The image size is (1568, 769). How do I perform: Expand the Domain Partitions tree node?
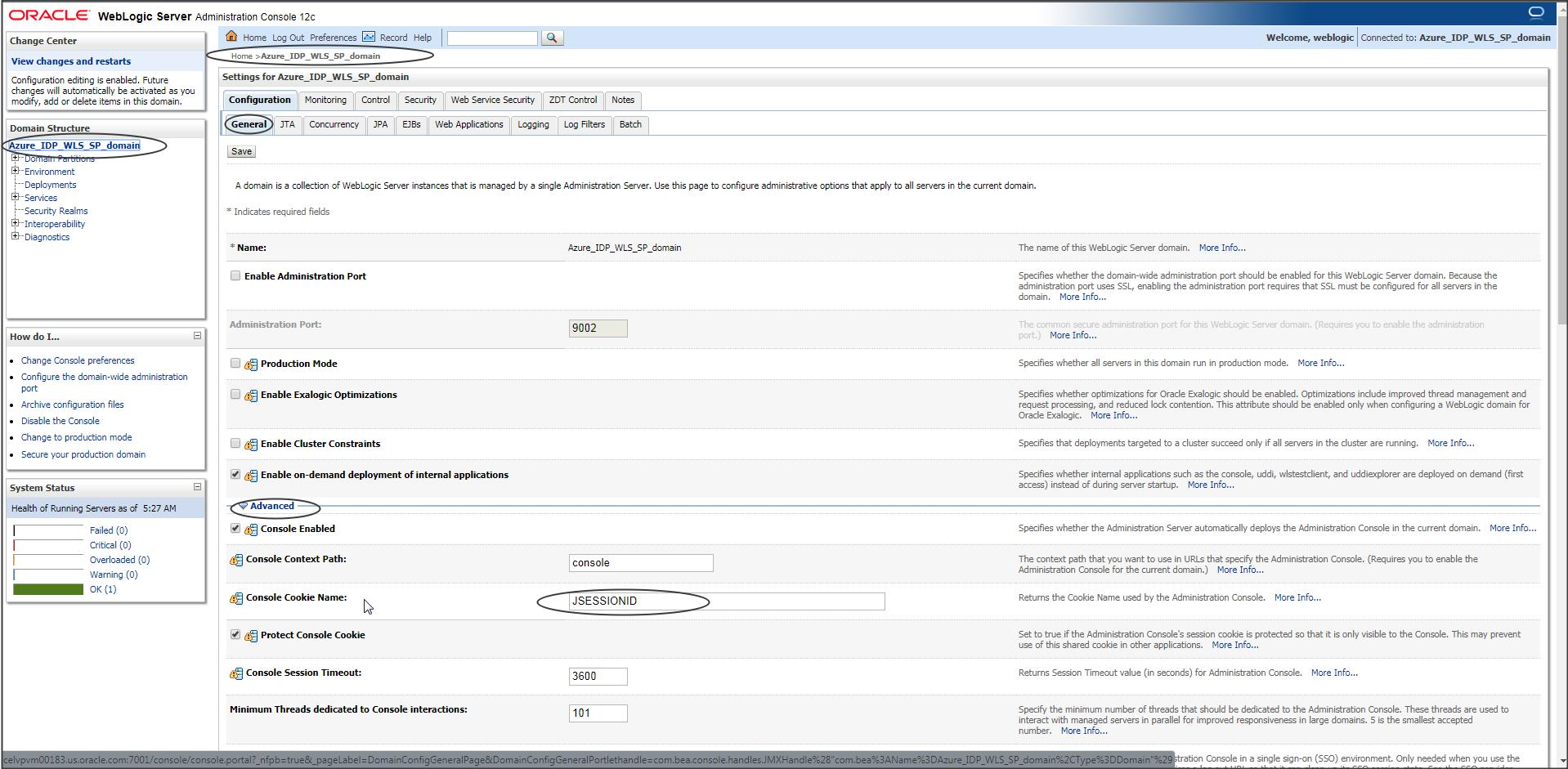click(15, 159)
